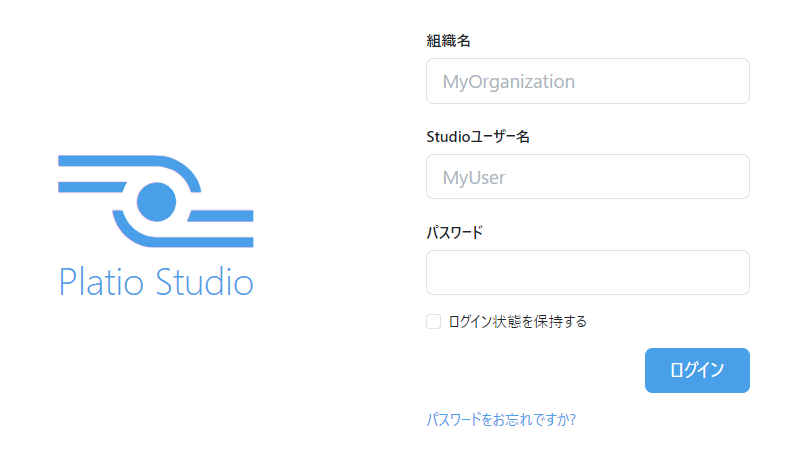Select the パスワード input field
This screenshot has height=455, width=806.
point(588,272)
